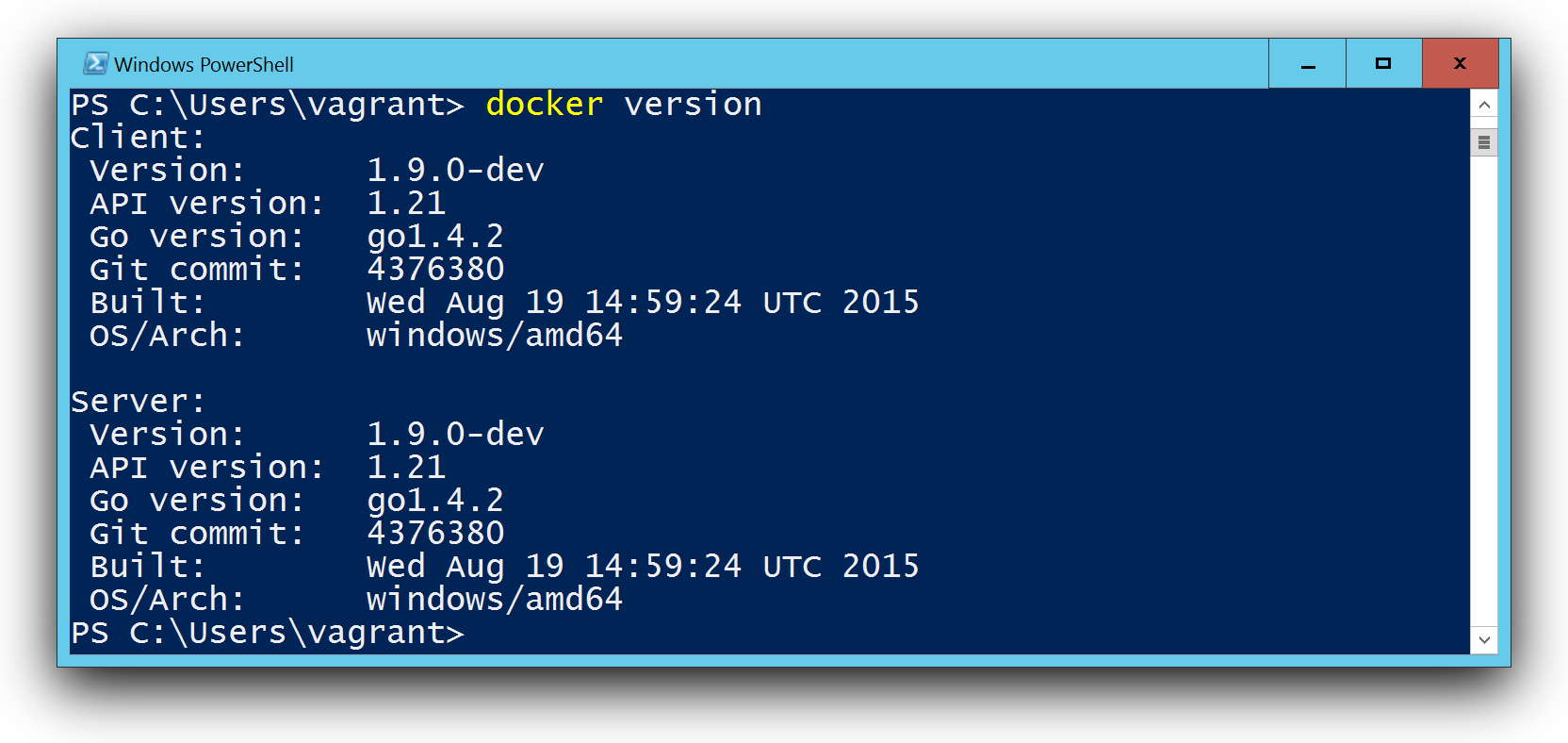Click the scrollbar down arrow

1485,640
